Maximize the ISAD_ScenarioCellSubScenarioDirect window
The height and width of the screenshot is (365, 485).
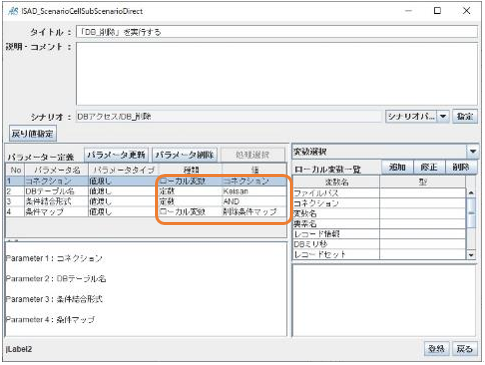click(437, 11)
